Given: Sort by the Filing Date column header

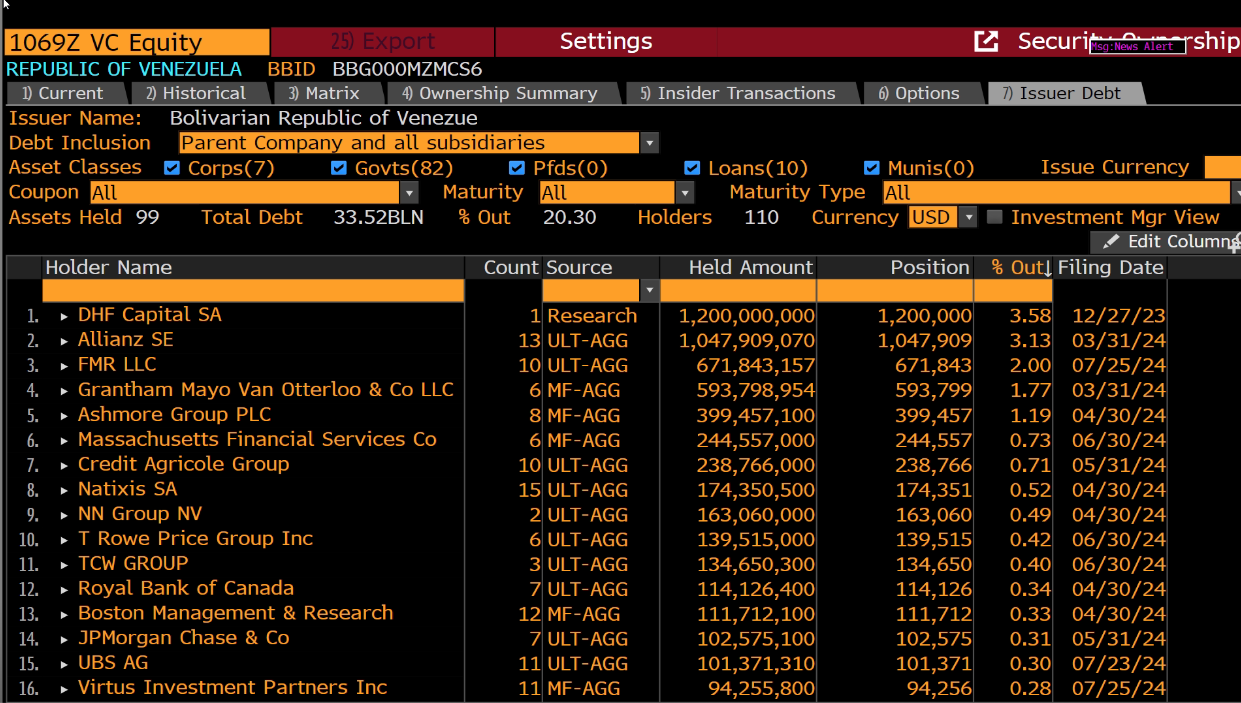Looking at the screenshot, I should [x=1110, y=267].
